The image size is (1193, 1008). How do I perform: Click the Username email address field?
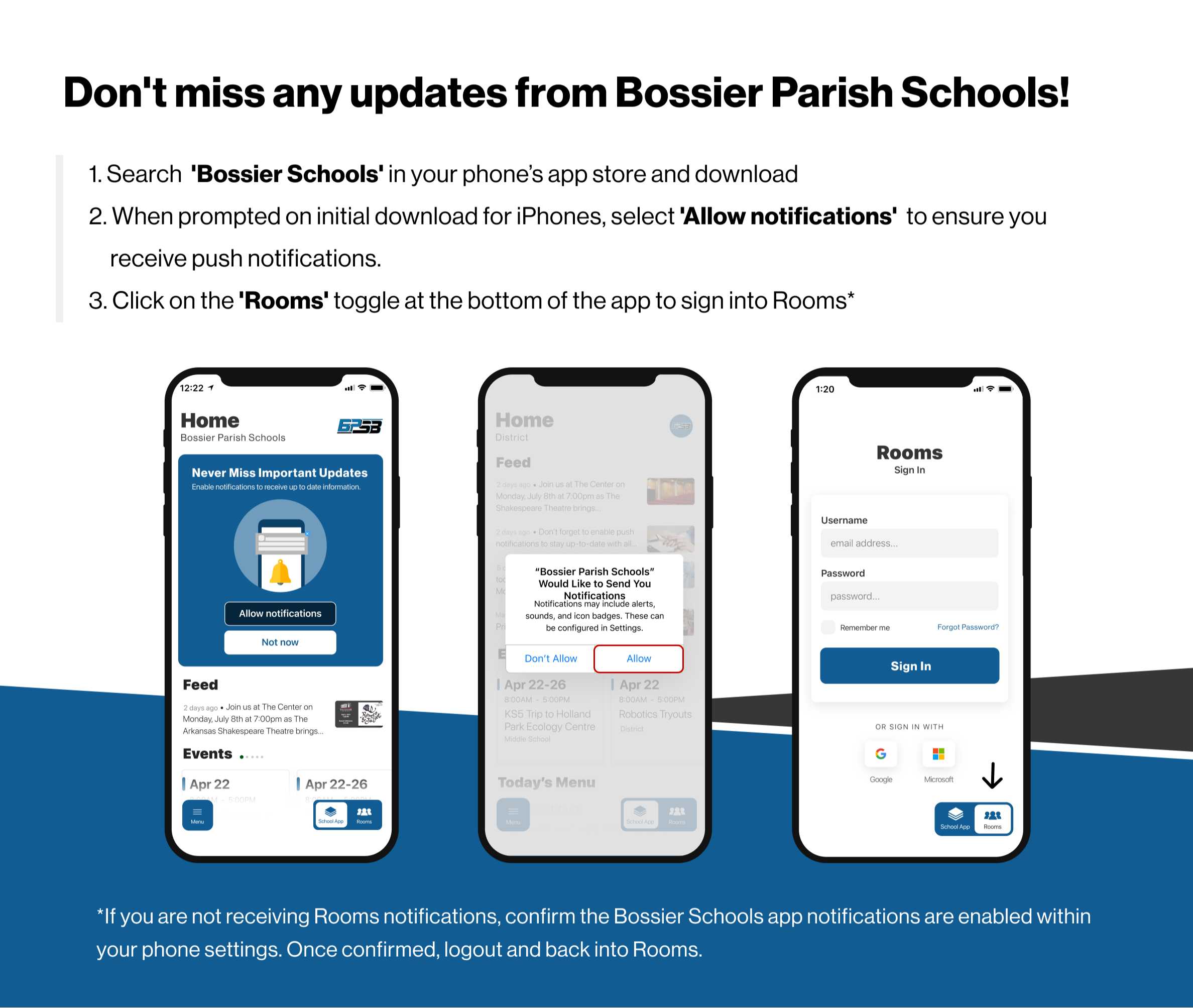click(x=908, y=543)
